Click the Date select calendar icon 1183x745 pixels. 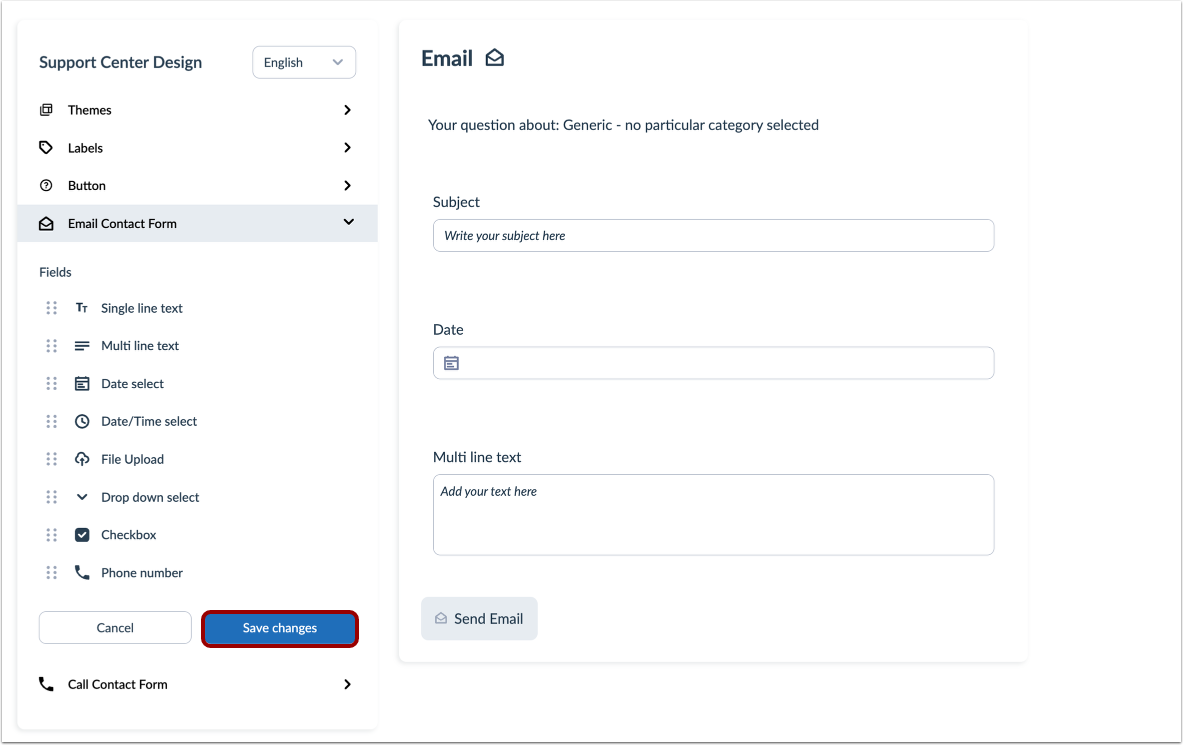point(81,383)
